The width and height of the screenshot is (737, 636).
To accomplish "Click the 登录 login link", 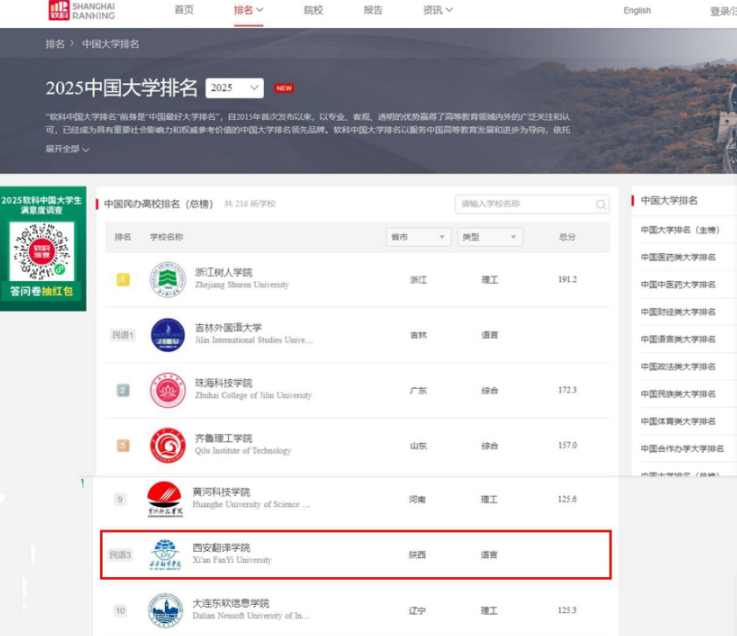I will click(x=720, y=11).
